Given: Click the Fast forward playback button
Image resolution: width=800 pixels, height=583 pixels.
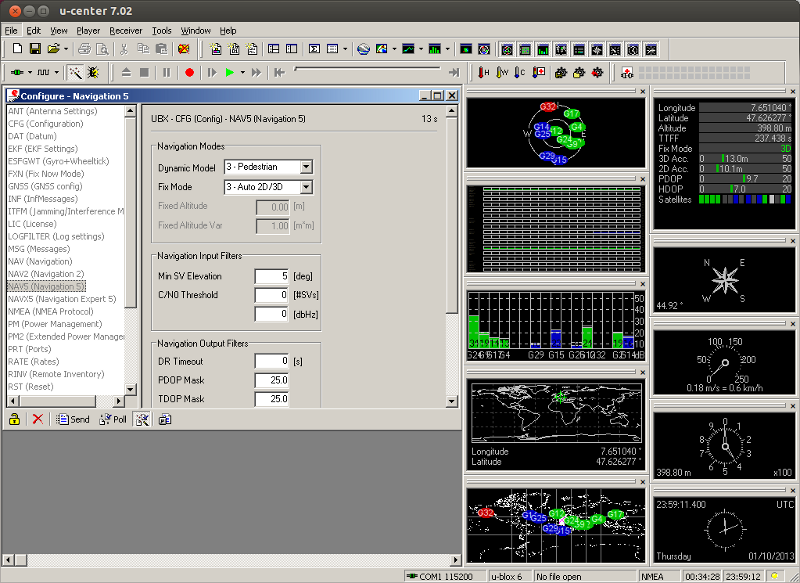Looking at the screenshot, I should (256, 73).
